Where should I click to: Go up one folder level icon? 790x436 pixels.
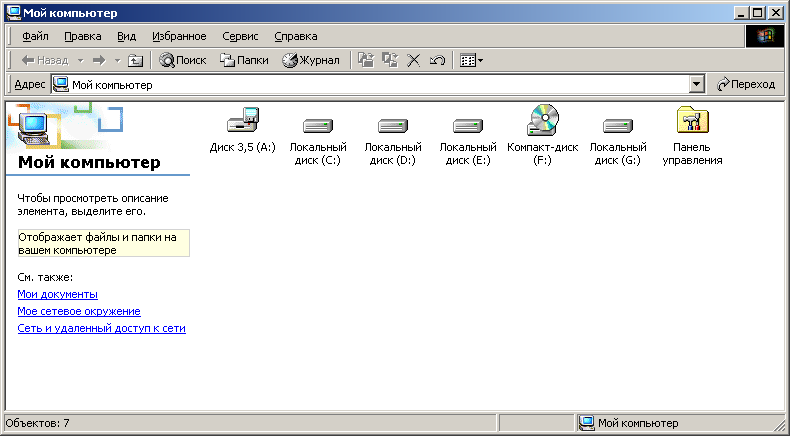point(135,60)
